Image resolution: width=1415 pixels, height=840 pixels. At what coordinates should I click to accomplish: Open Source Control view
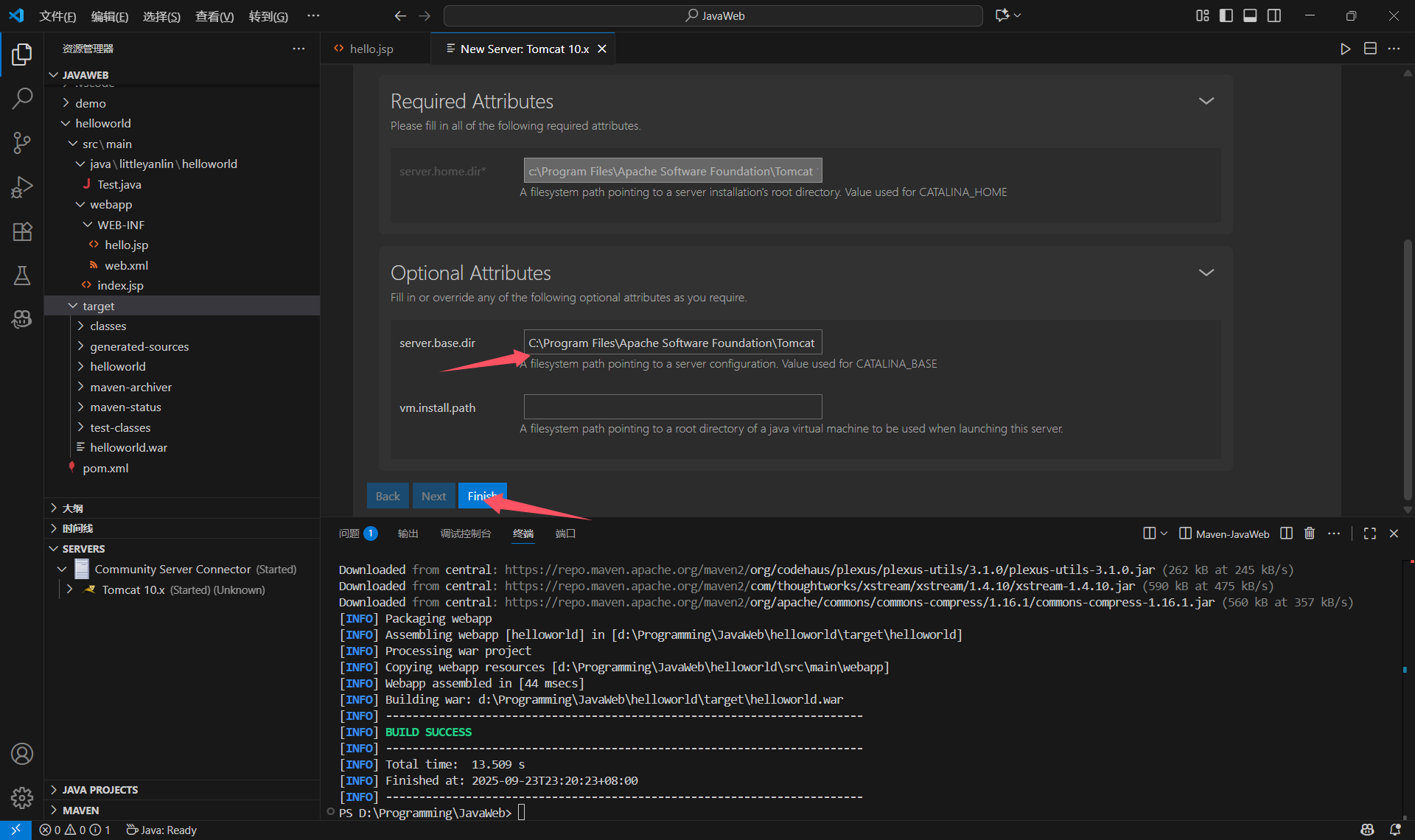click(22, 142)
